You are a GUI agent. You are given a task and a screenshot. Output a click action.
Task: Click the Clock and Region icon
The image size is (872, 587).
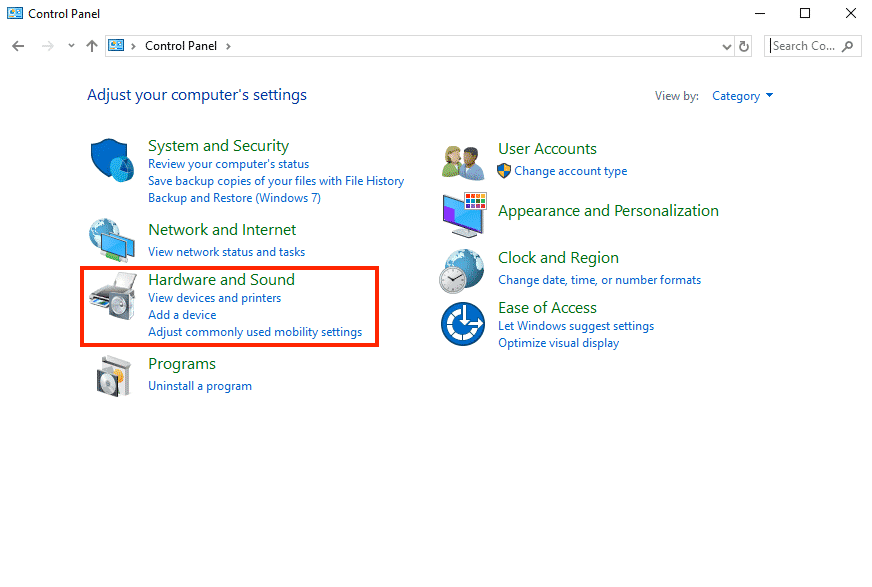click(464, 269)
